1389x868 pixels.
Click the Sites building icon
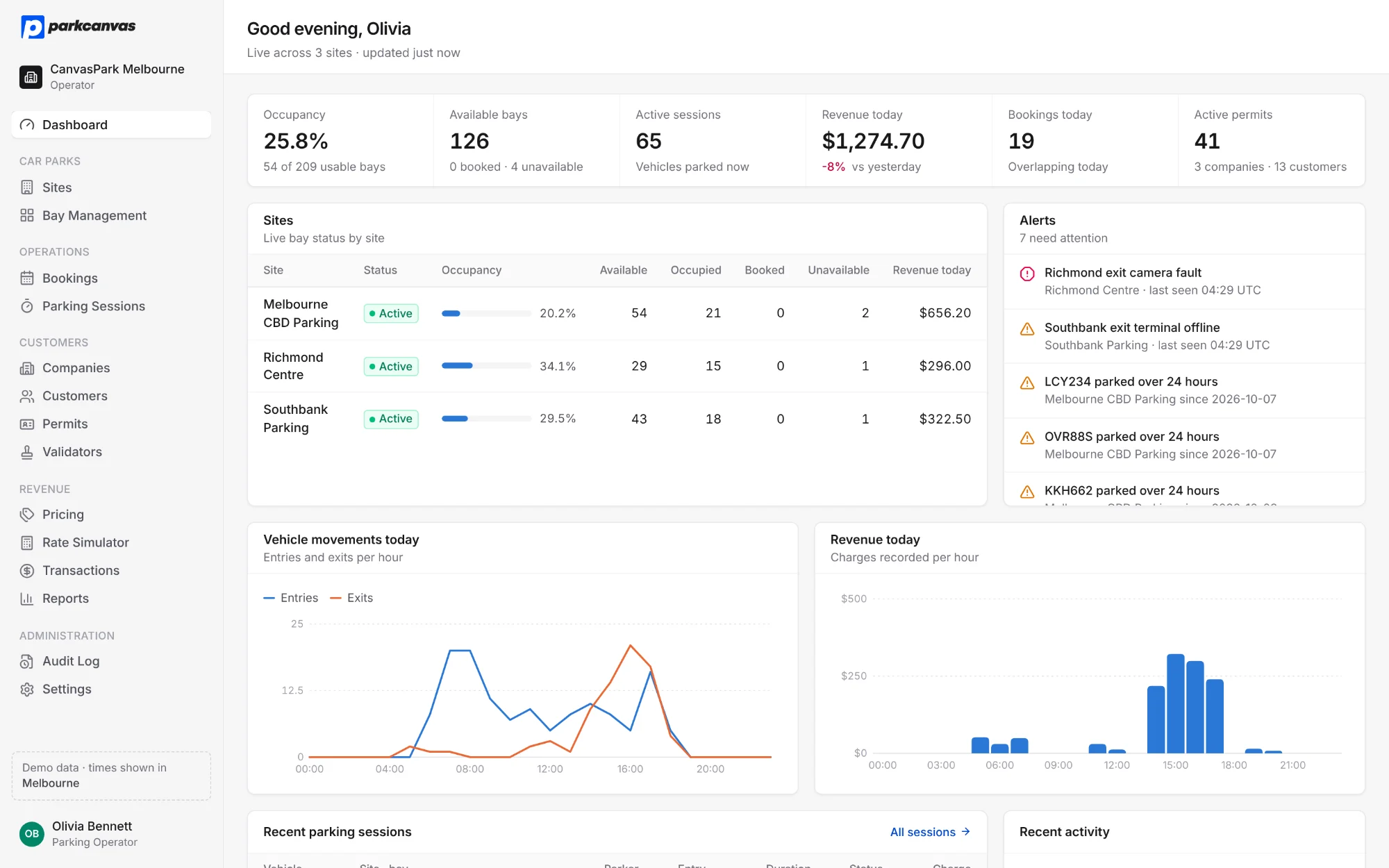point(27,187)
